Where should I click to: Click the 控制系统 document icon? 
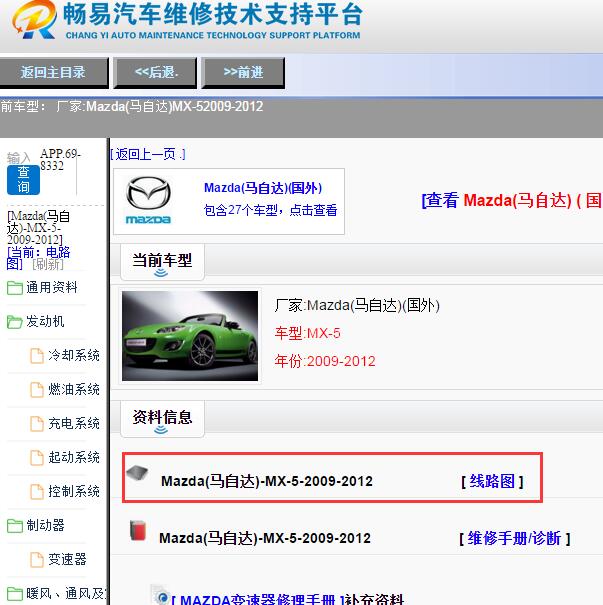tap(37, 491)
